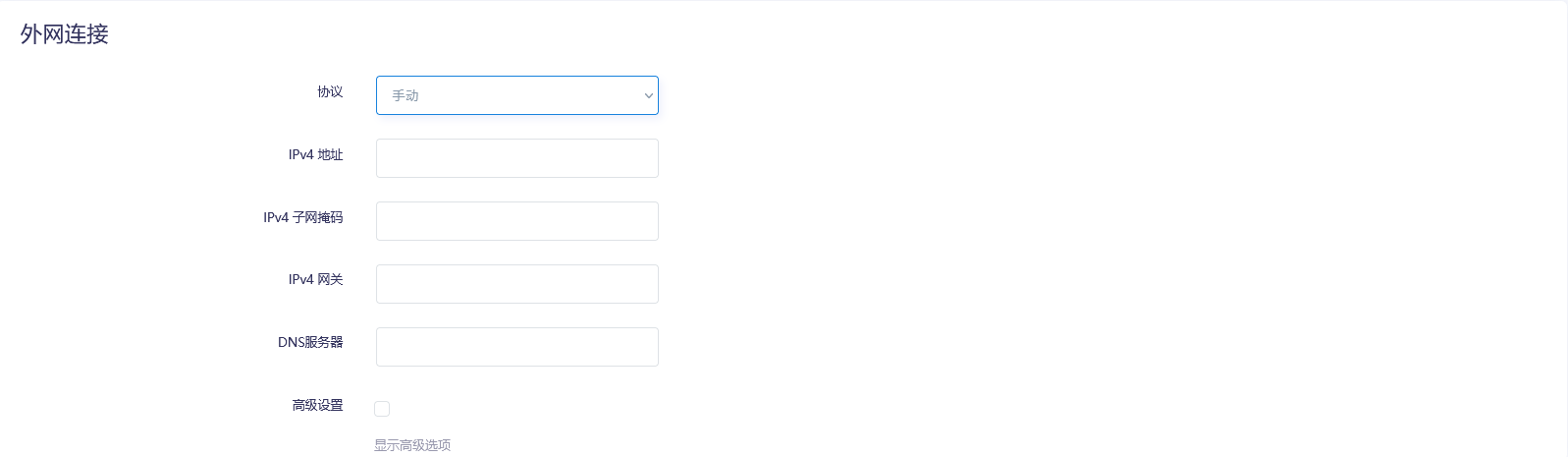
Task: Toggle the advanced settings checkbox
Action: coord(382,409)
